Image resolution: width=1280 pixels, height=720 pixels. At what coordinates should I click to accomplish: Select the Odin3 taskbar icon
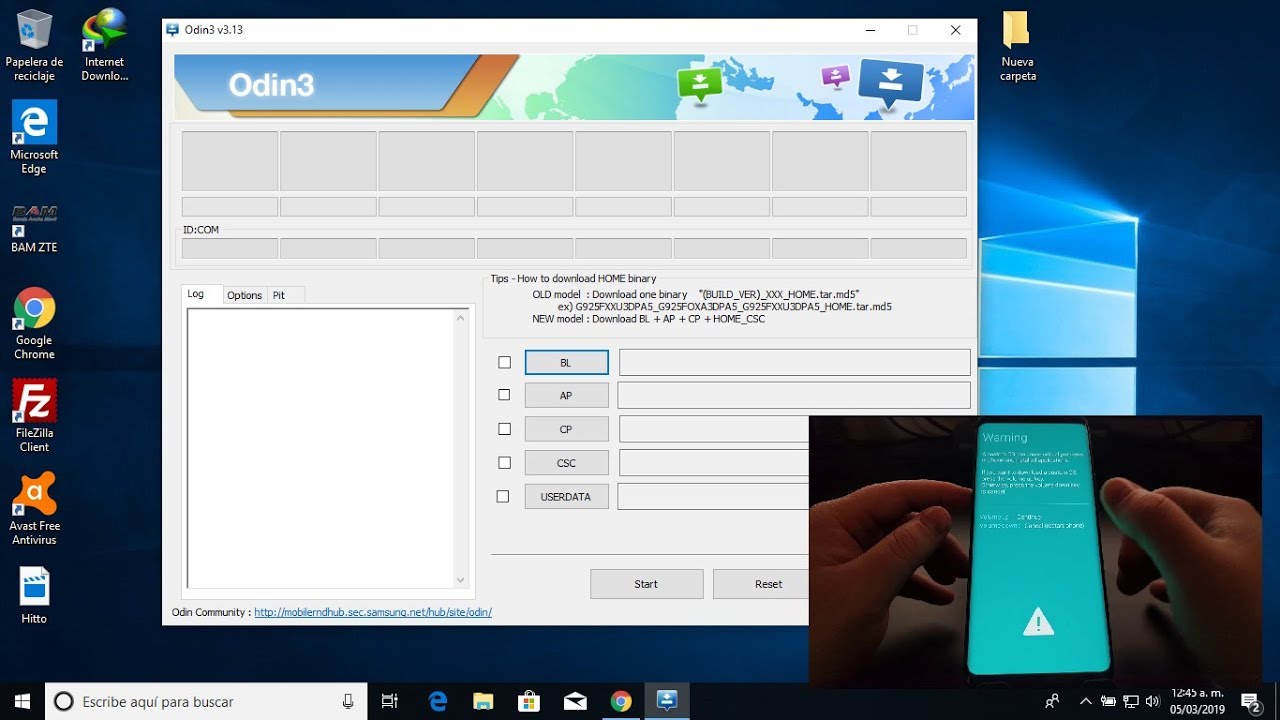tap(667, 702)
